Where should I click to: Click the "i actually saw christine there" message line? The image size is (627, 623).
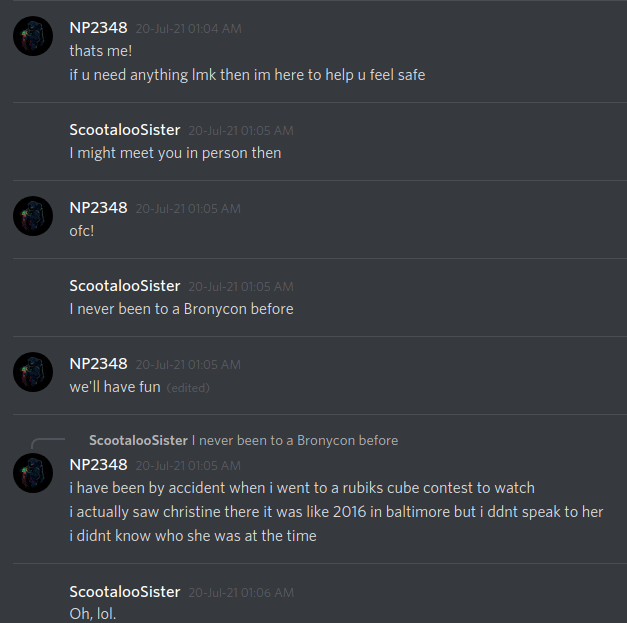[336, 512]
